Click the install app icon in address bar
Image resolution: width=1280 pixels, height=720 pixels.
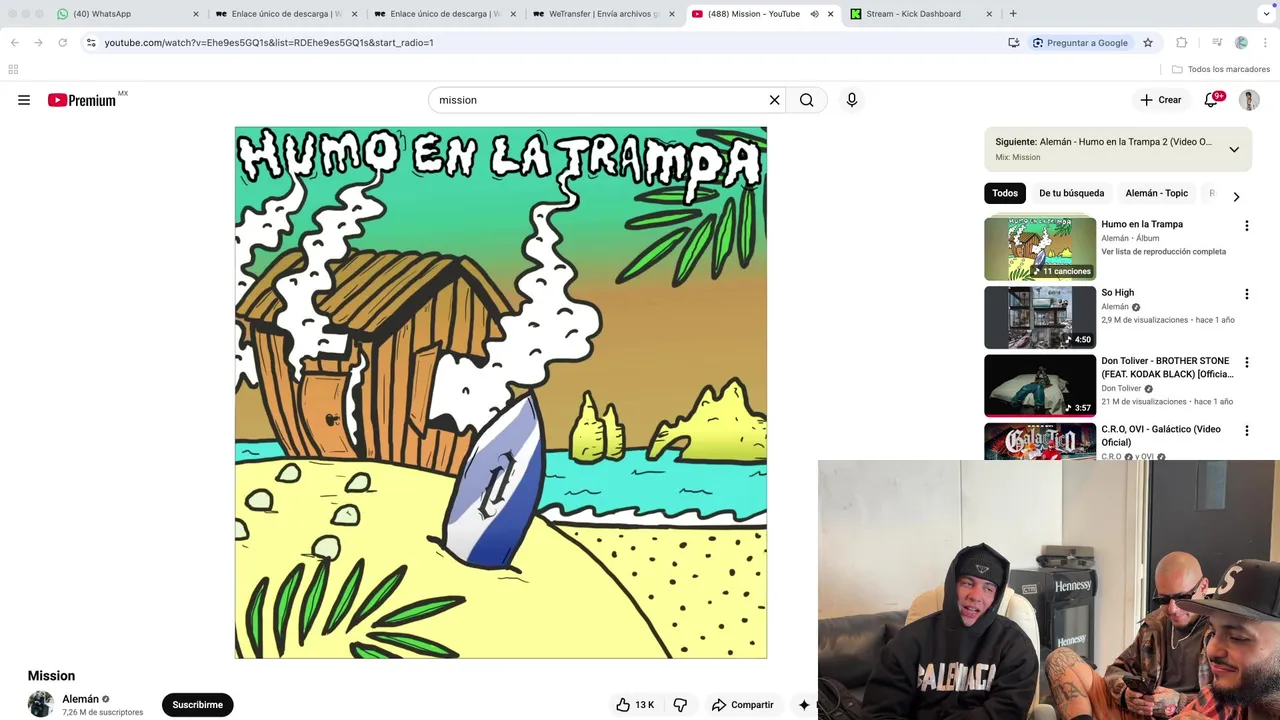1014,43
